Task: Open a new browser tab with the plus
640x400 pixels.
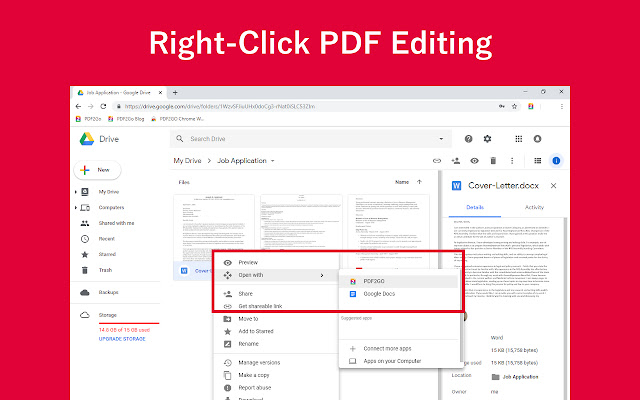Action: click(175, 93)
